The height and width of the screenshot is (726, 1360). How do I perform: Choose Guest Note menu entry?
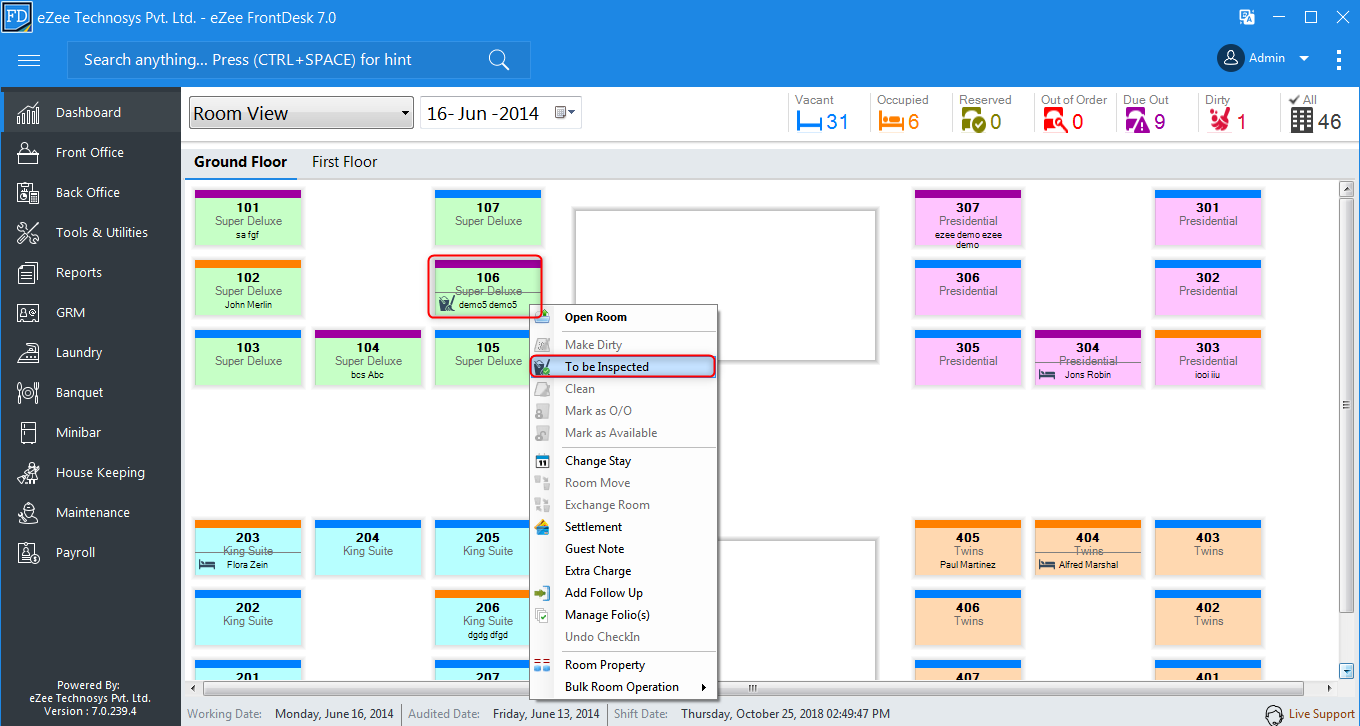[x=623, y=549]
